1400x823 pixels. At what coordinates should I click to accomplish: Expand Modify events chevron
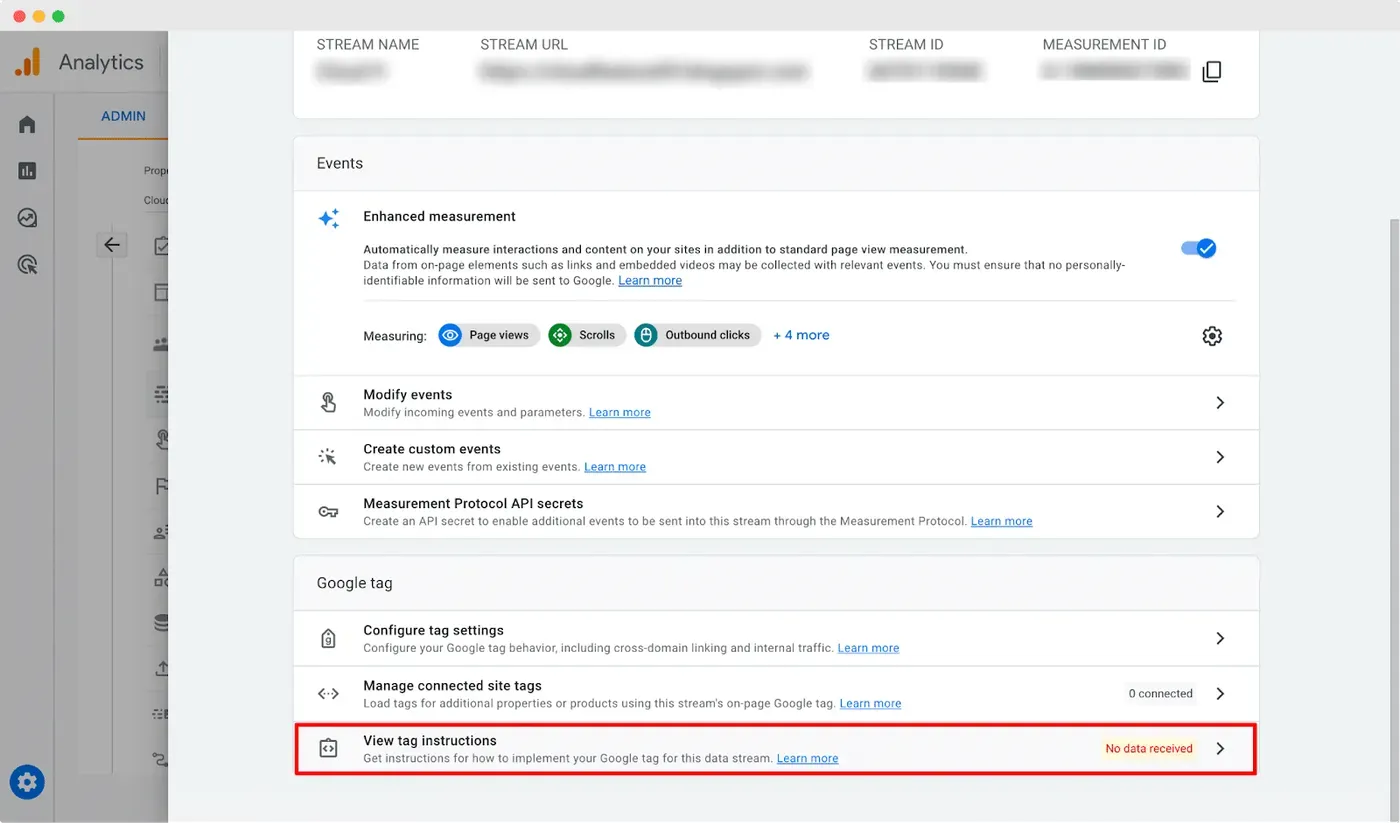[x=1220, y=403]
